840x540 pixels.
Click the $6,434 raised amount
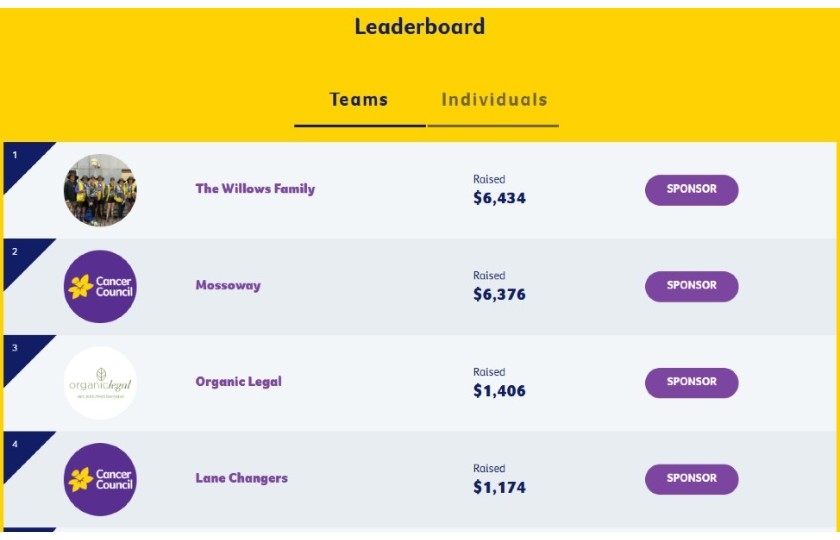tap(499, 198)
